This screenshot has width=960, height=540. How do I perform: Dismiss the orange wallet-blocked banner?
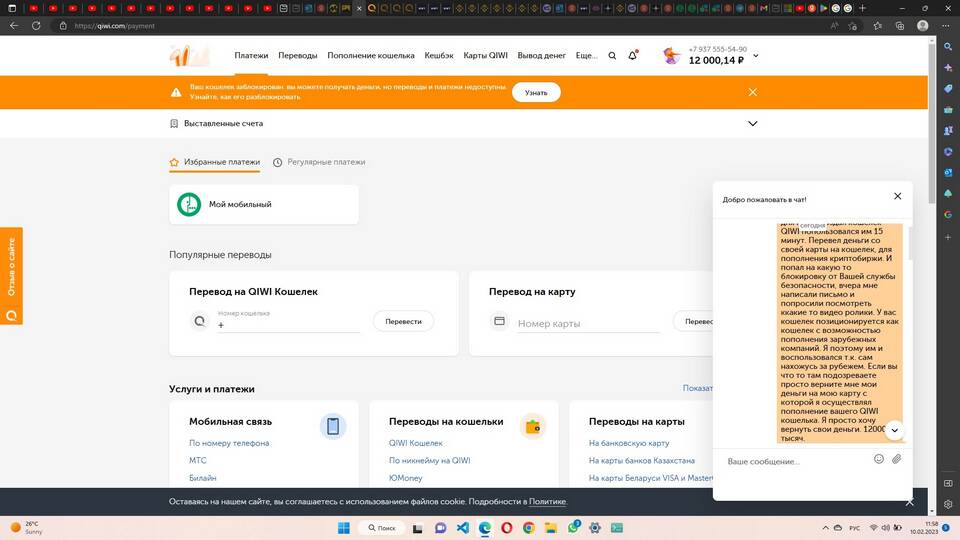752,92
